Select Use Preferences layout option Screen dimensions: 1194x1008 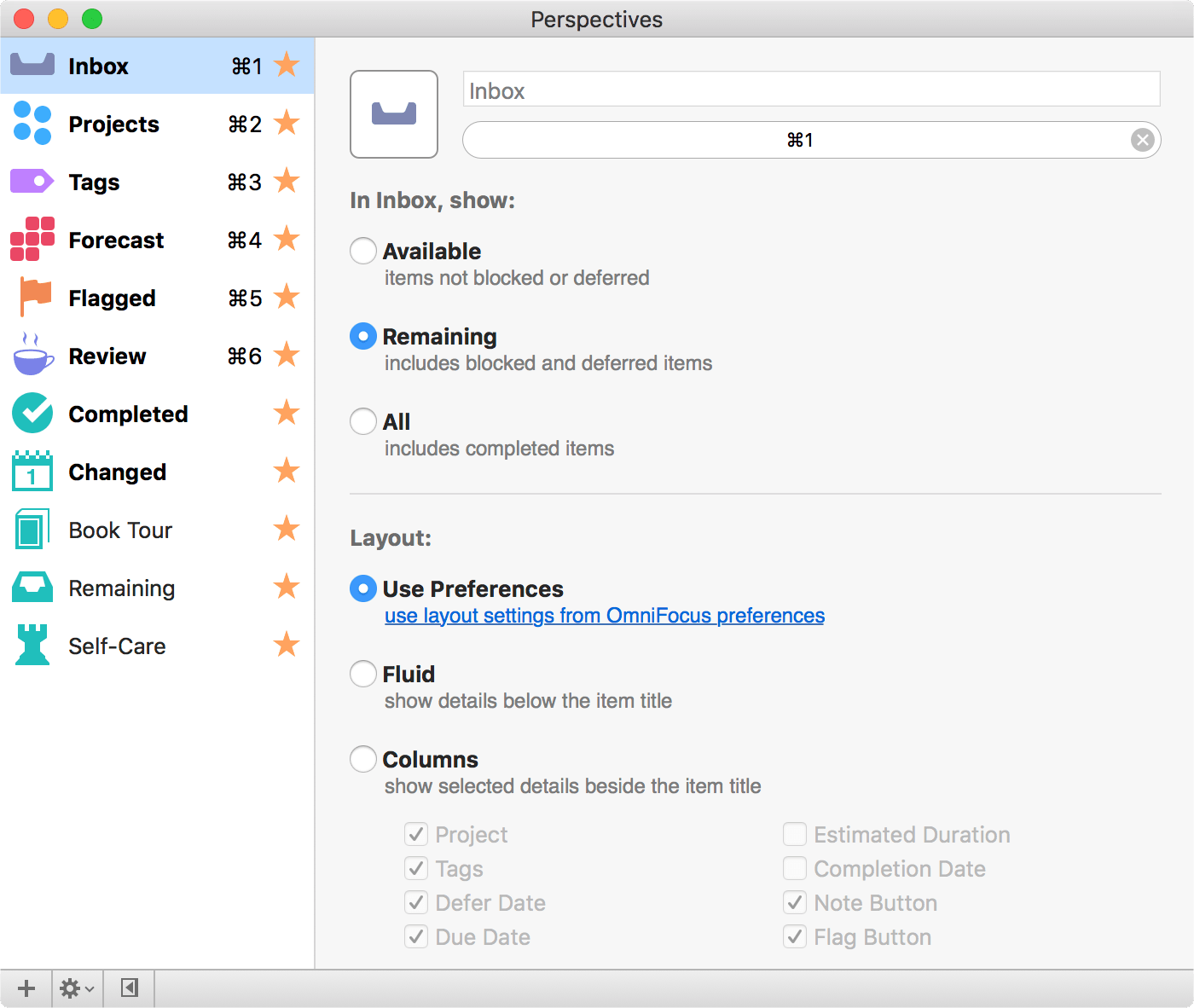[363, 588]
